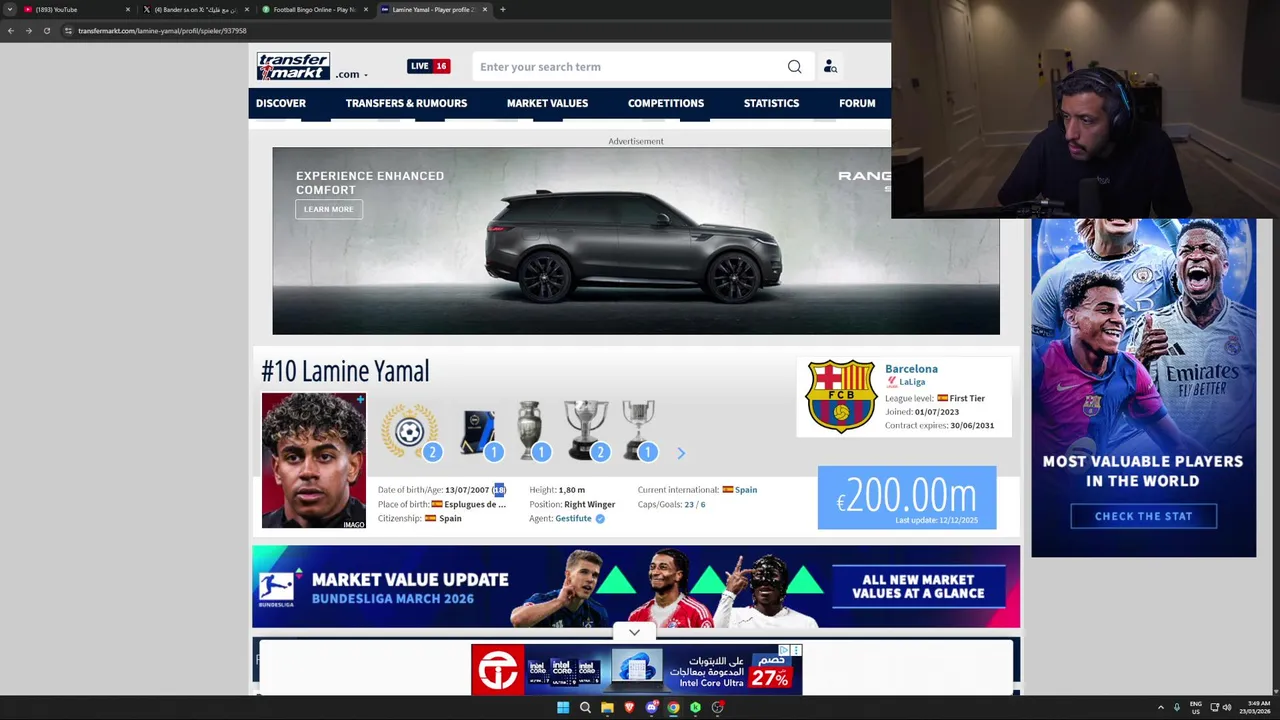The height and width of the screenshot is (720, 1280).
Task: Click the golden ball award badge
Action: coord(409,431)
